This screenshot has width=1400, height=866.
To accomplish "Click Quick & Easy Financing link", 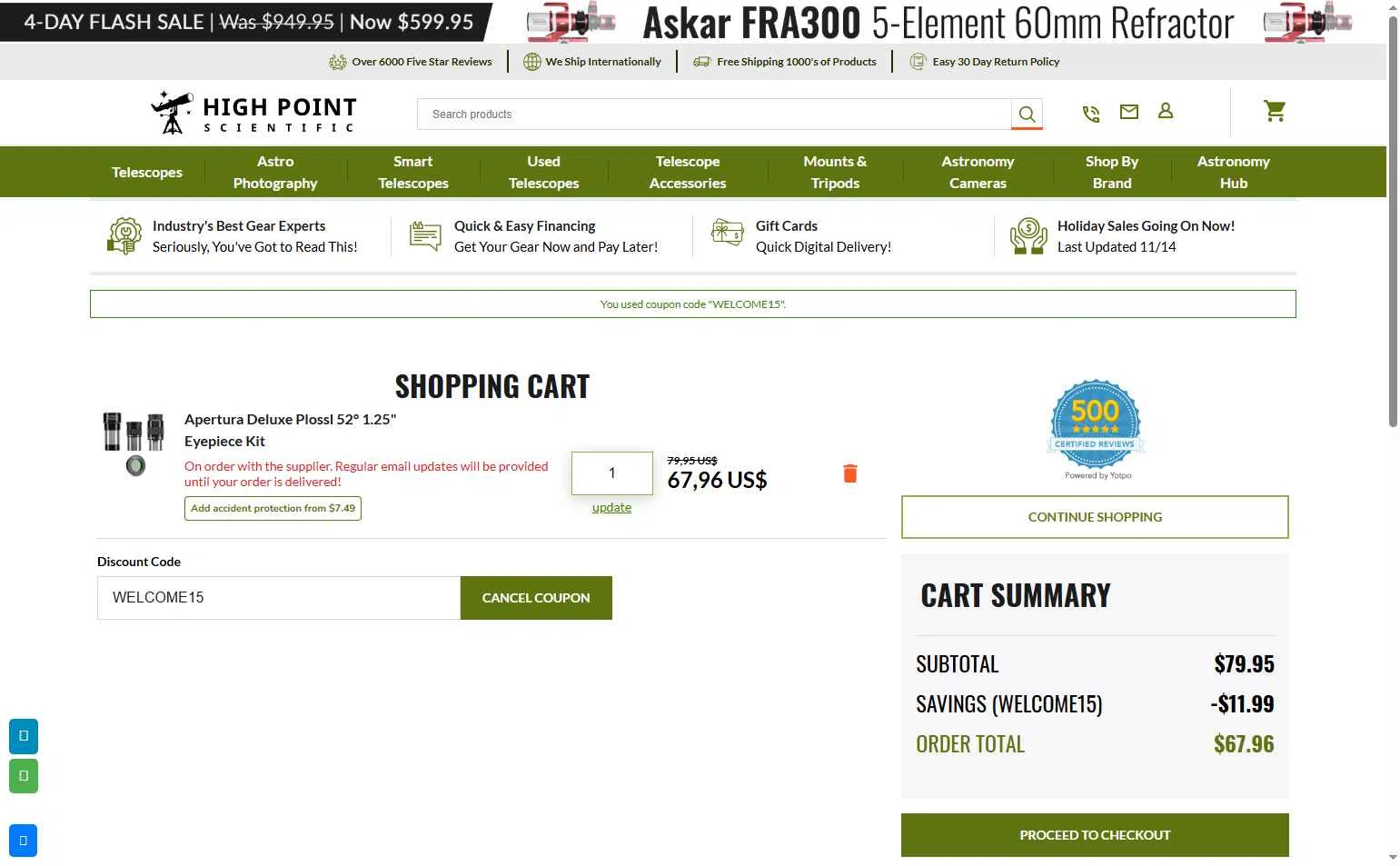I will click(x=556, y=236).
